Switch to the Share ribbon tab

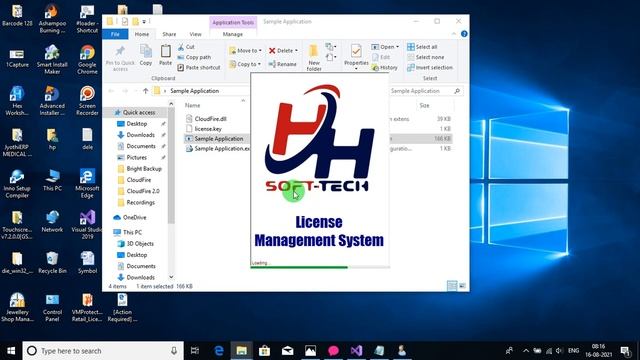point(169,34)
